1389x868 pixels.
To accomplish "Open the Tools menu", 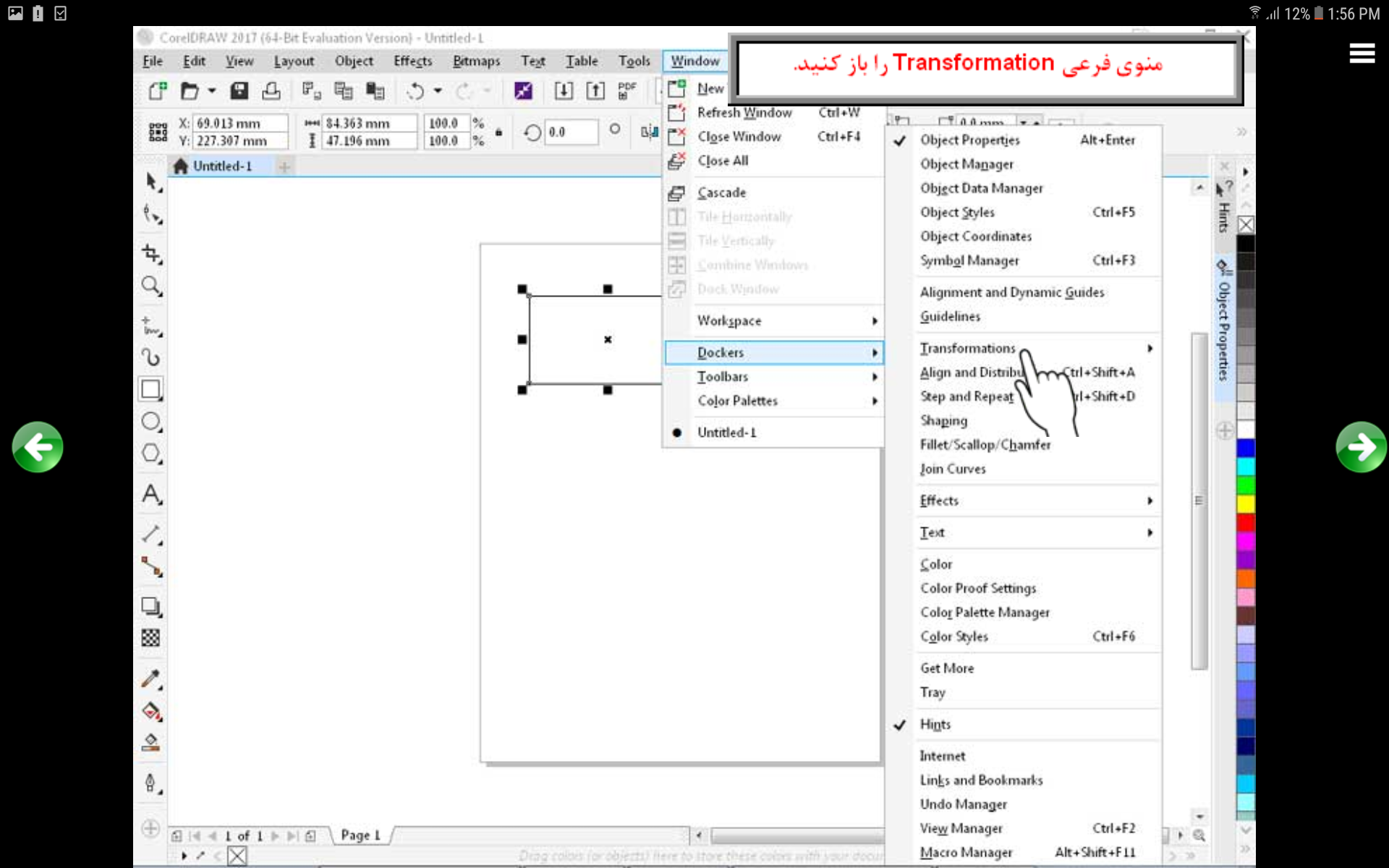I will click(634, 61).
